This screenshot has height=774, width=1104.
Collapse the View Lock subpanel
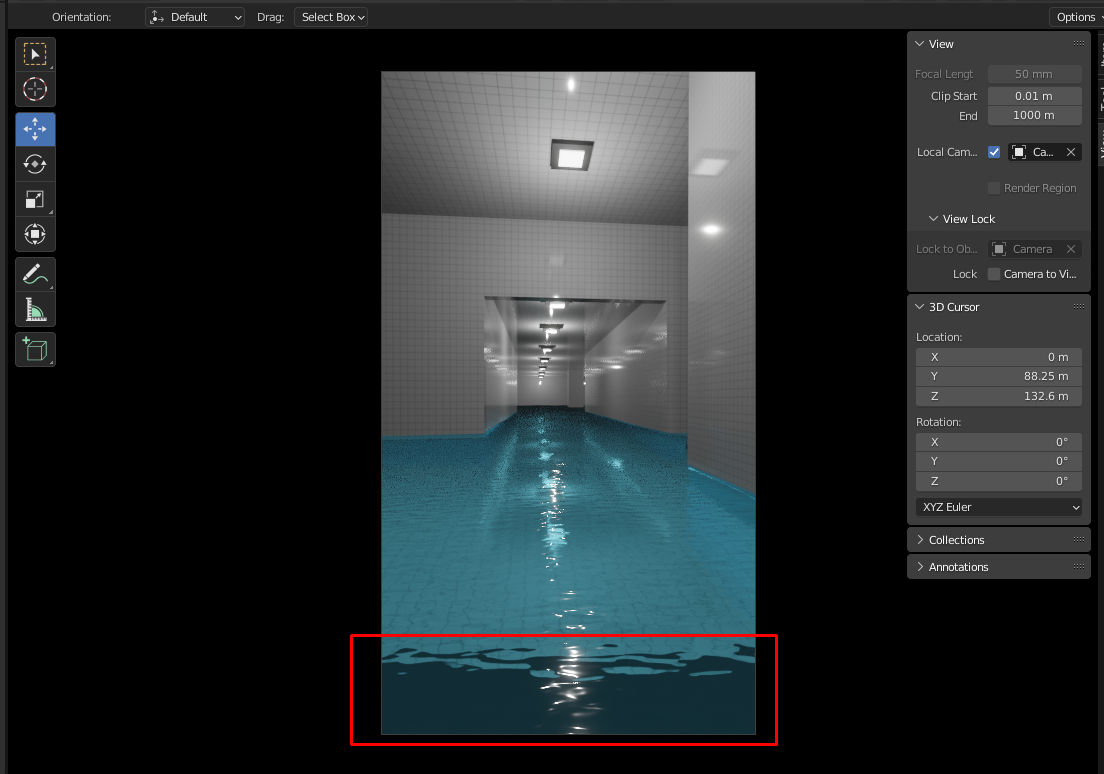point(934,219)
